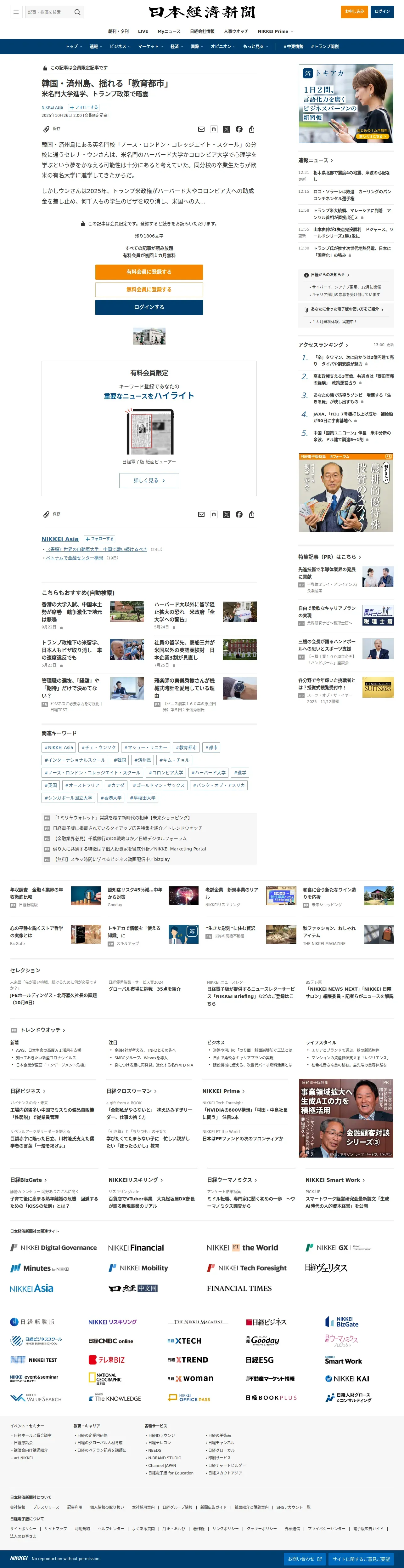Image resolution: width=404 pixels, height=1568 pixels.
Task: Click the 日本経済新聞 masthead logo
Action: pos(202,12)
